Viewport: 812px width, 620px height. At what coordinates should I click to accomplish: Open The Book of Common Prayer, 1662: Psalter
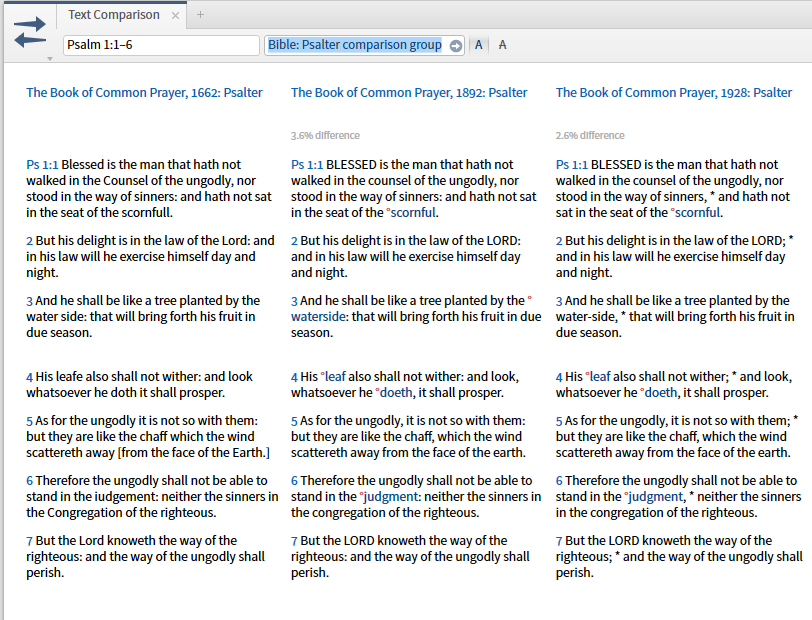(x=143, y=92)
